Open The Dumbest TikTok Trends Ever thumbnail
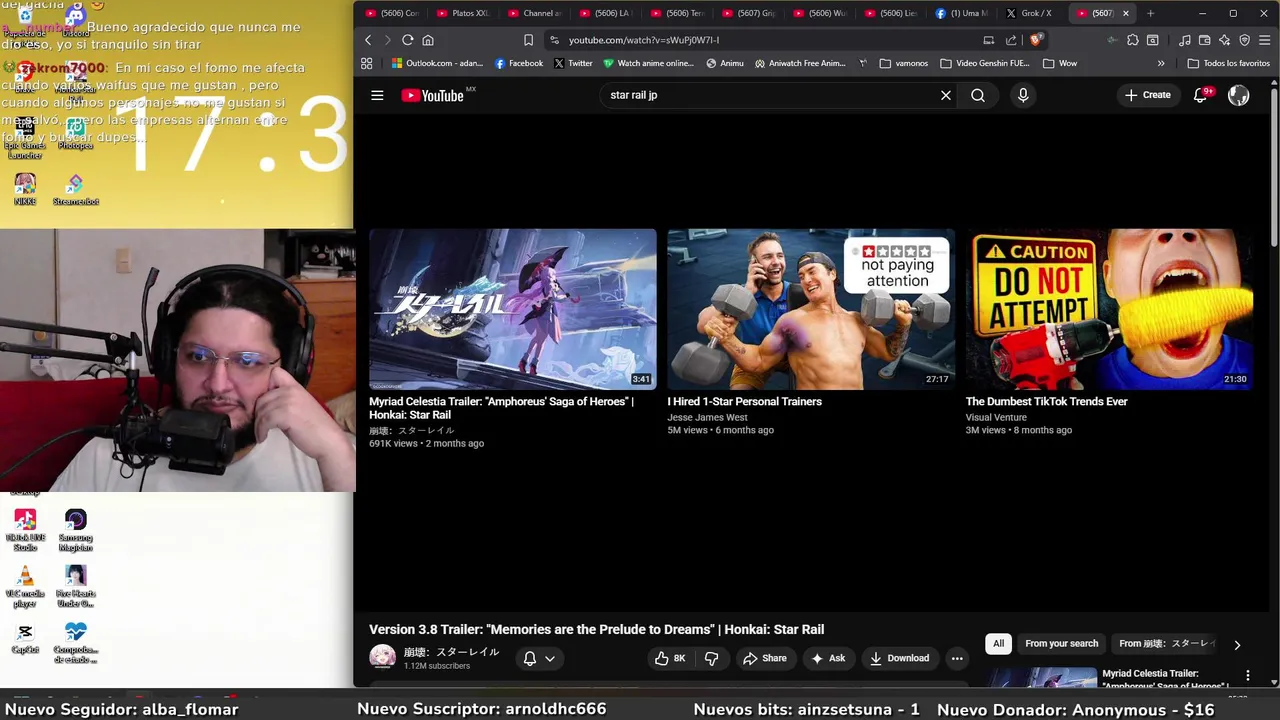The width and height of the screenshot is (1280, 720). (1109, 309)
